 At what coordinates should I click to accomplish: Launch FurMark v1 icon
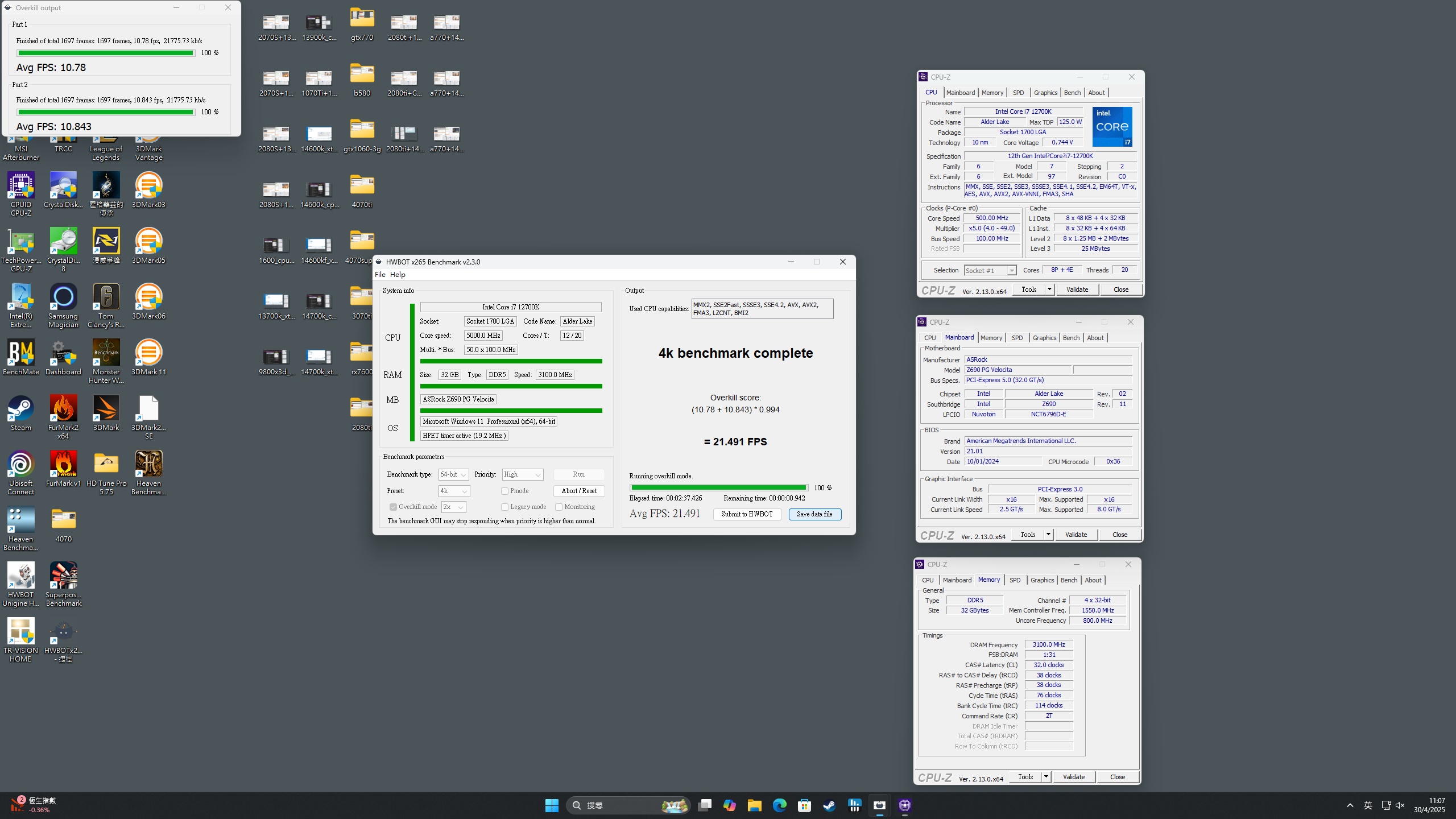click(63, 469)
